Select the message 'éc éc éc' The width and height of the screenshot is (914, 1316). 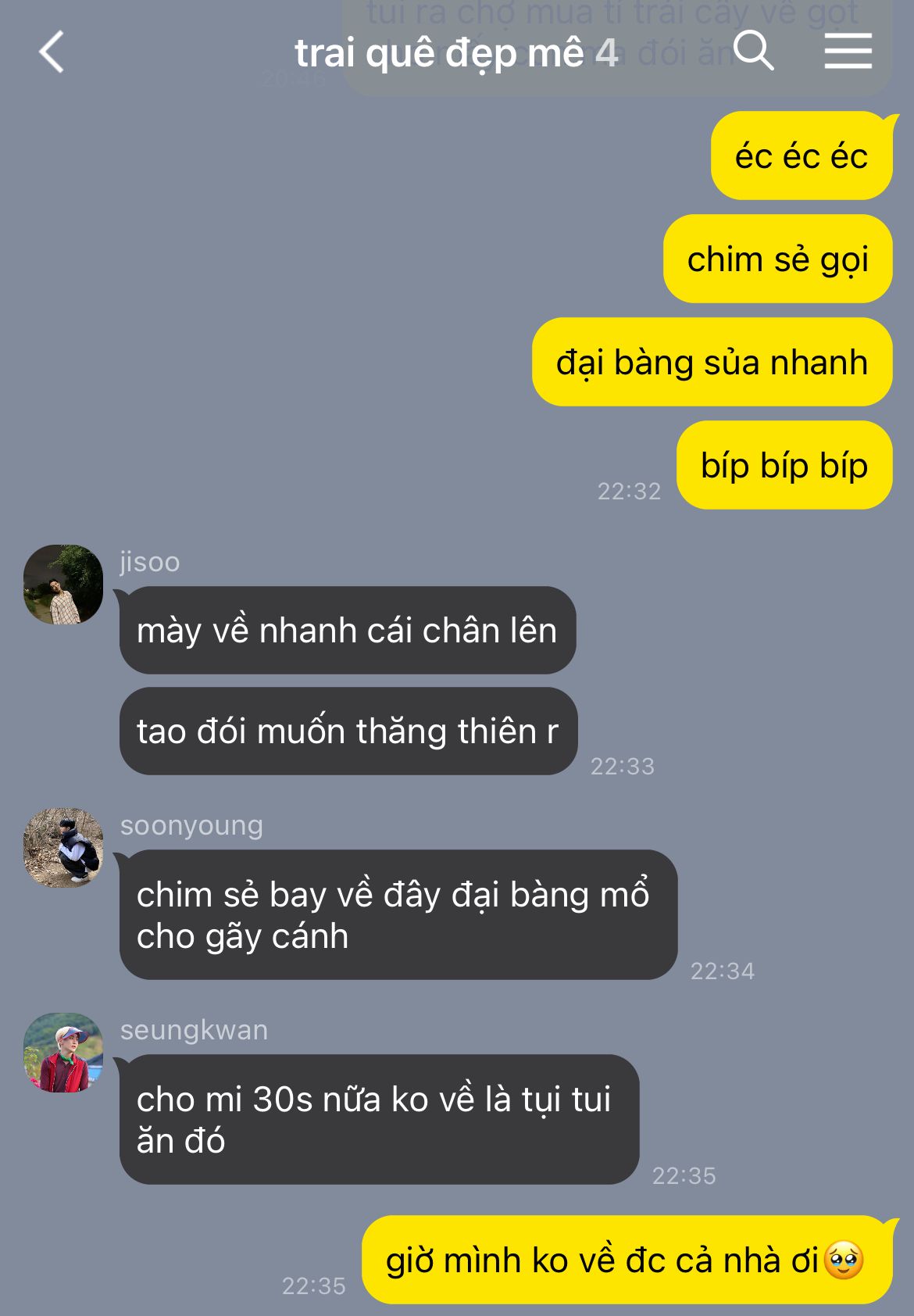[802, 156]
